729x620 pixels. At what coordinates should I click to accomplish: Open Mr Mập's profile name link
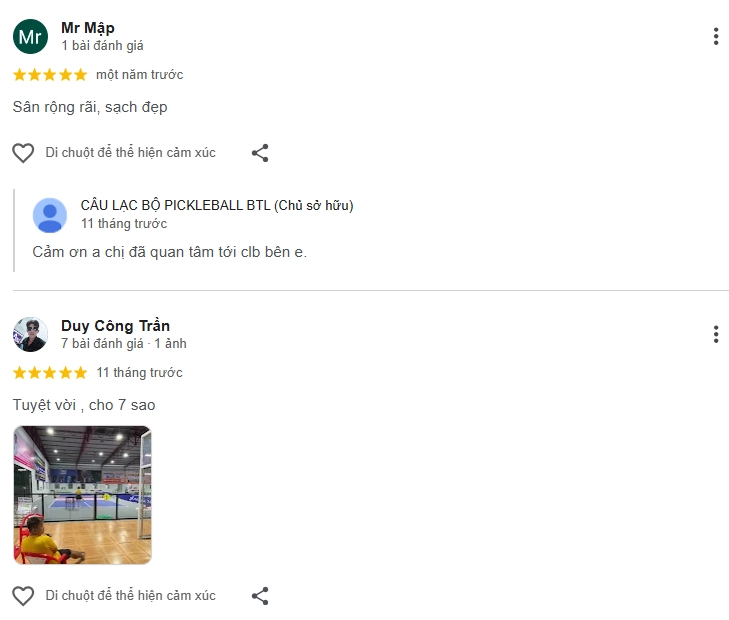coord(88,28)
